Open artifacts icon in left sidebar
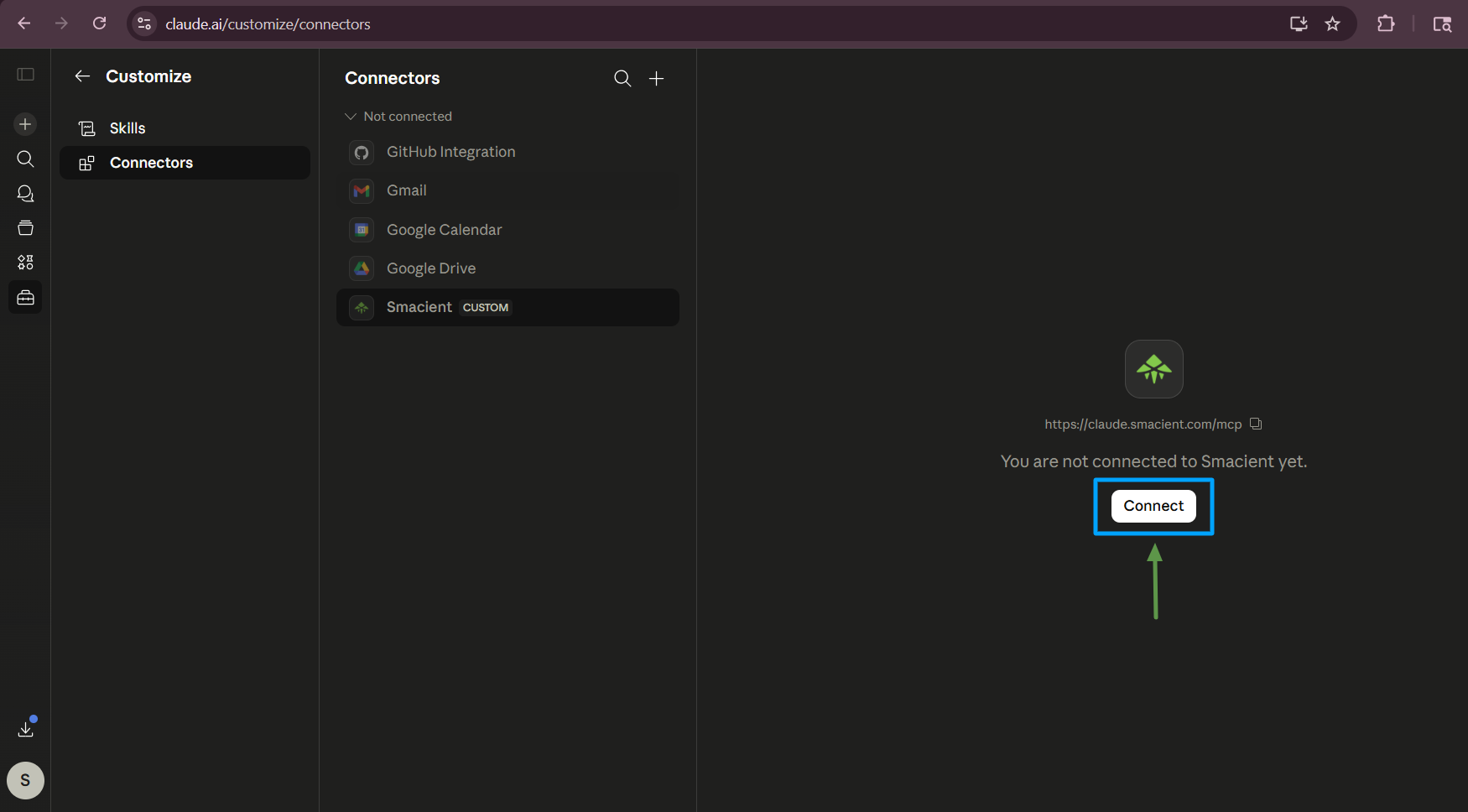 (x=25, y=263)
